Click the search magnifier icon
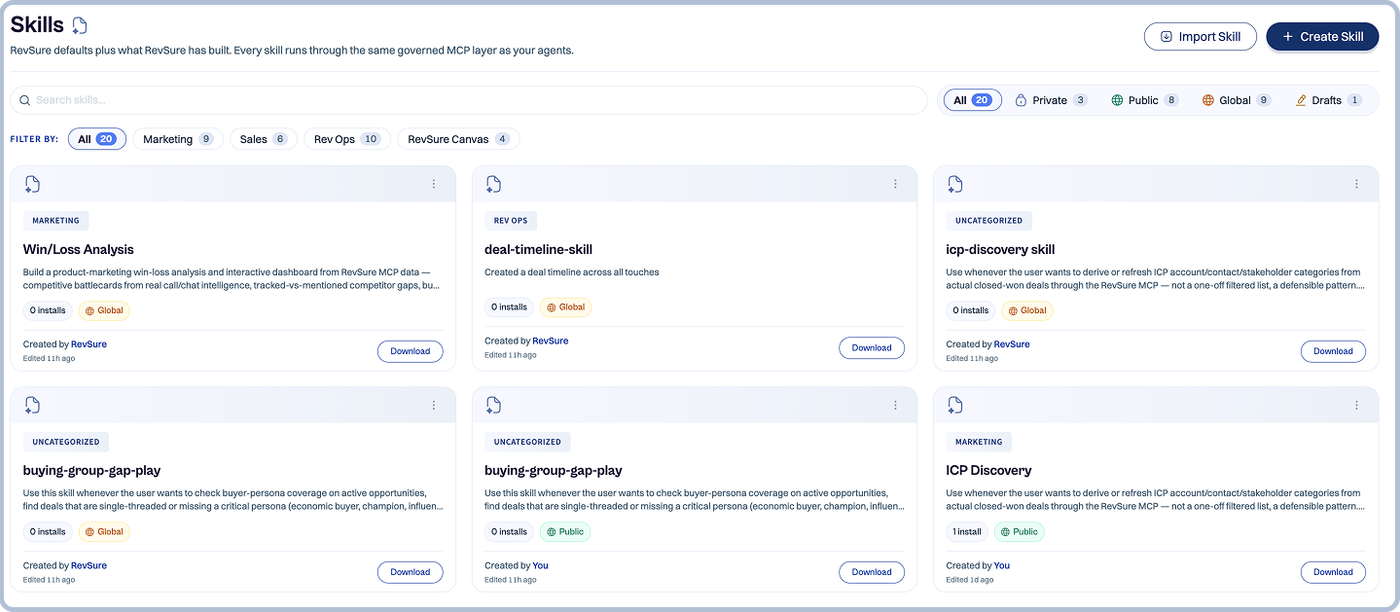The width and height of the screenshot is (1400, 612). [25, 100]
